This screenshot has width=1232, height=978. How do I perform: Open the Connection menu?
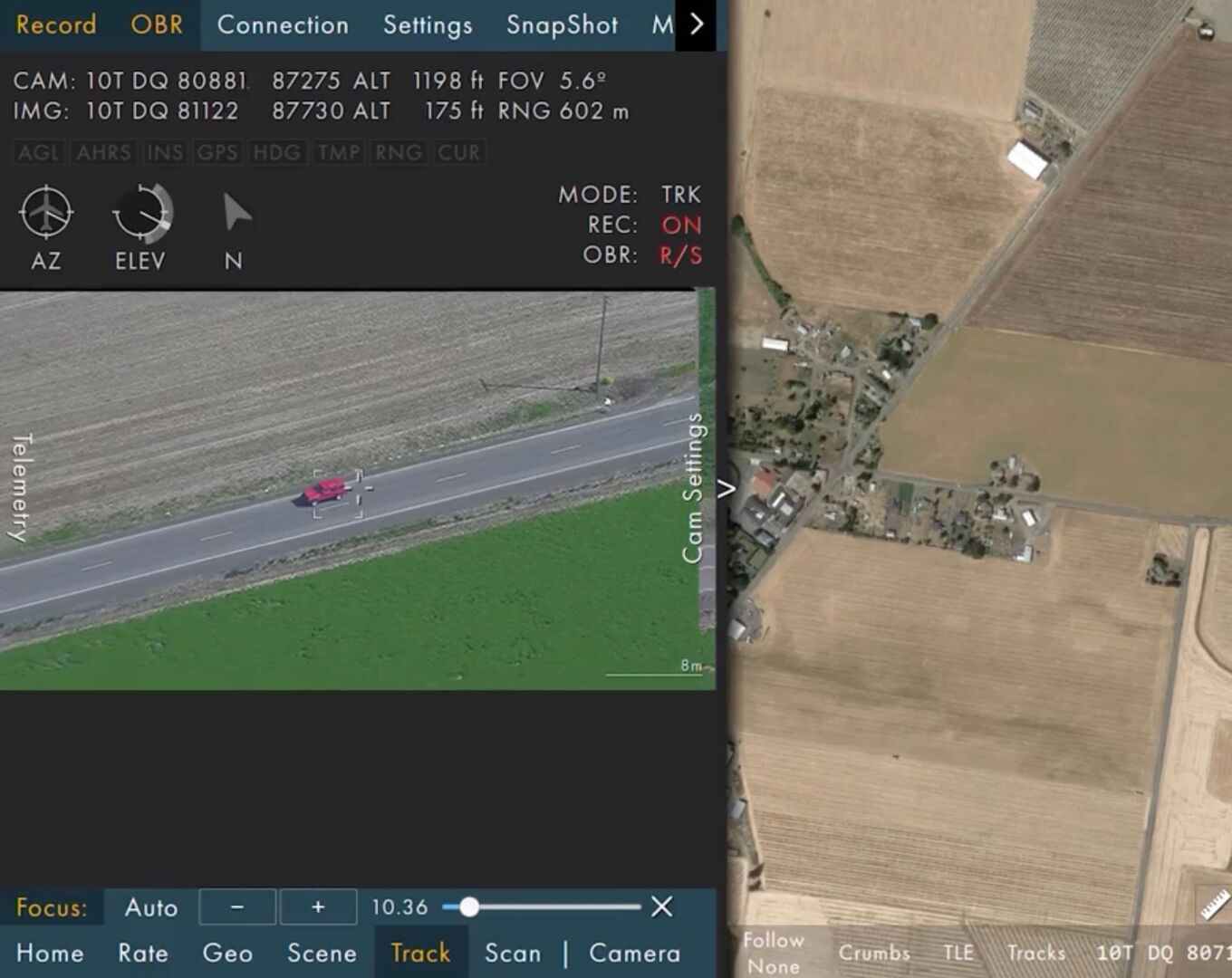pos(283,24)
